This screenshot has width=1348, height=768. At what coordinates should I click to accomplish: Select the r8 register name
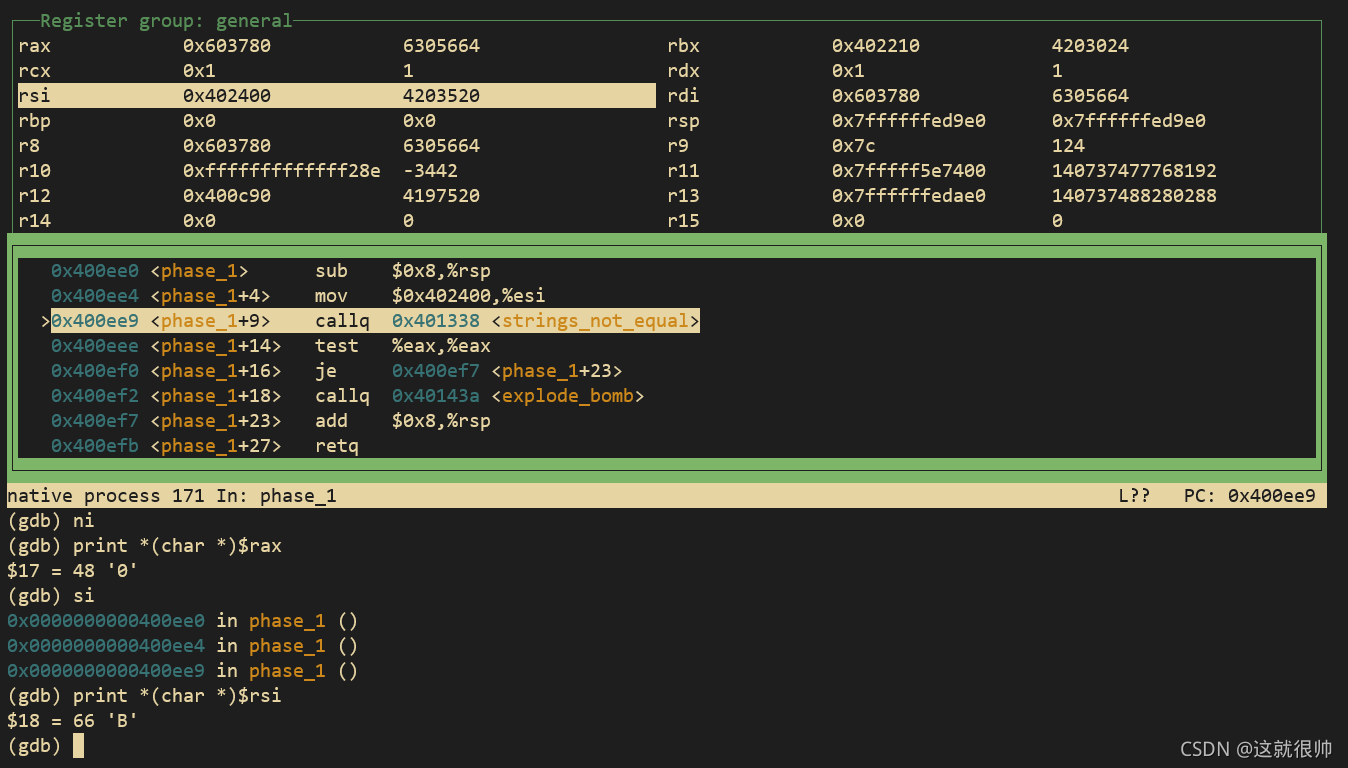click(x=29, y=146)
